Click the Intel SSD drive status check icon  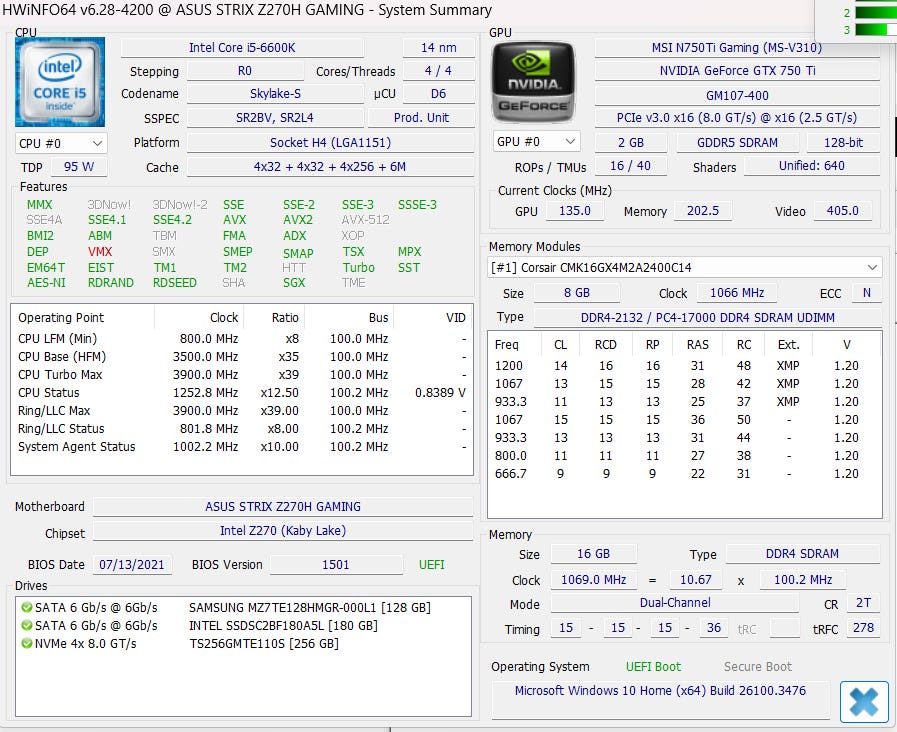tap(26, 625)
